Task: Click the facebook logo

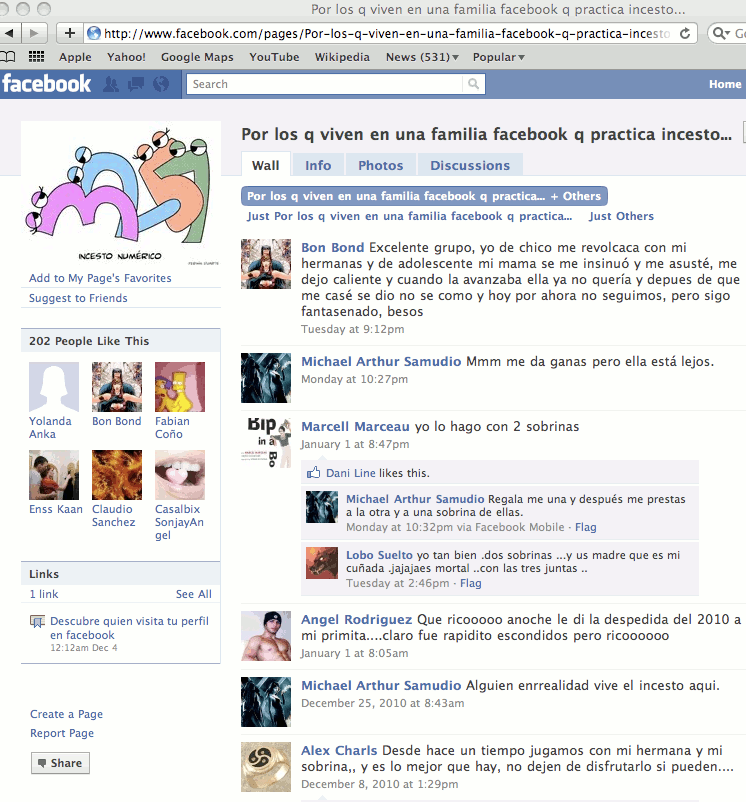Action: tap(47, 84)
